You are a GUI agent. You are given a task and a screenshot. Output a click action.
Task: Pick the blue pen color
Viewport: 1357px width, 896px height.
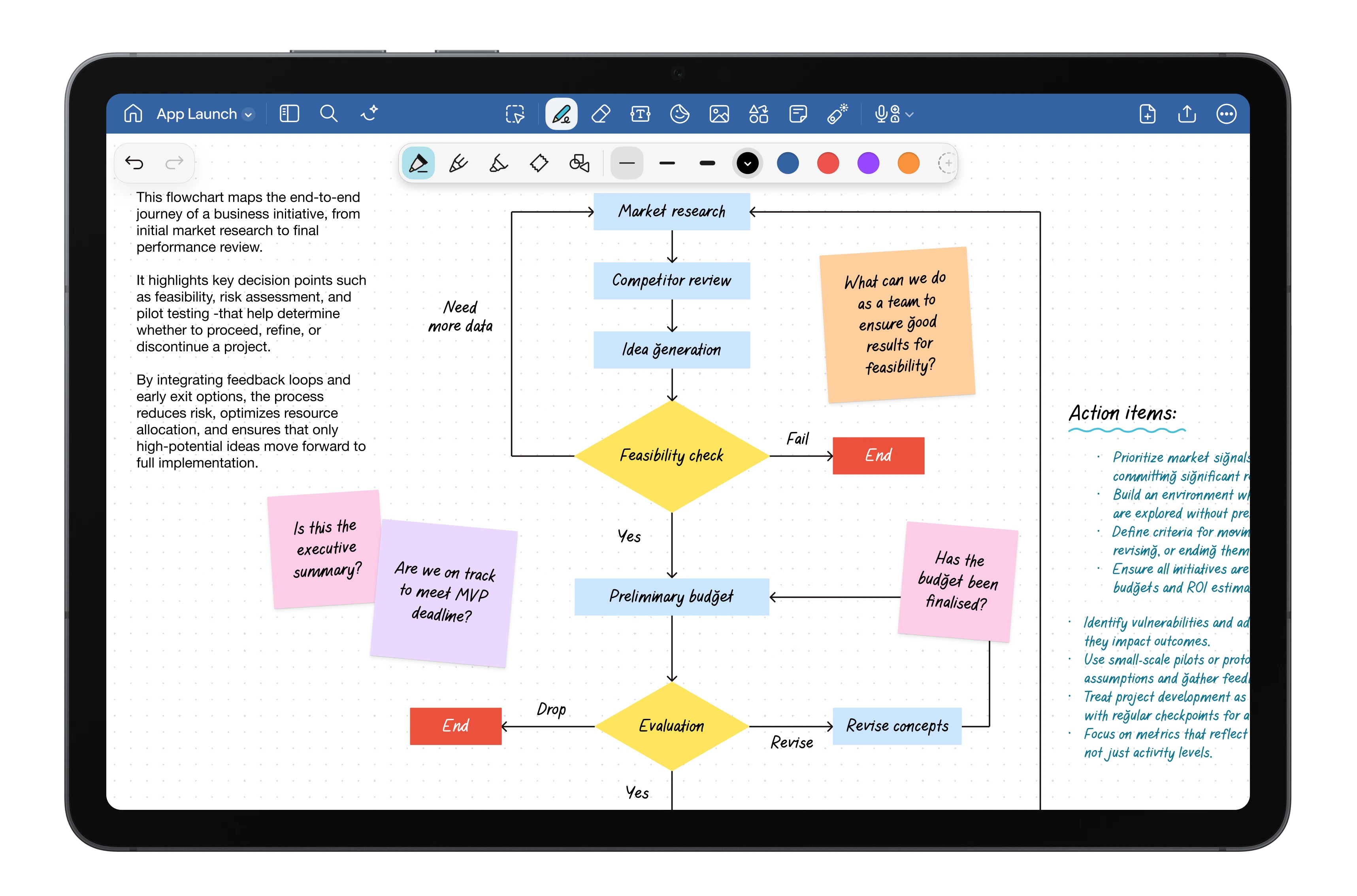[x=787, y=163]
